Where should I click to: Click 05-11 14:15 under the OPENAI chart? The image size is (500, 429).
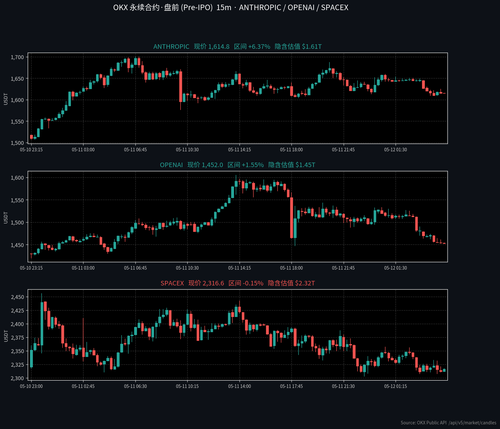pyautogui.click(x=239, y=268)
